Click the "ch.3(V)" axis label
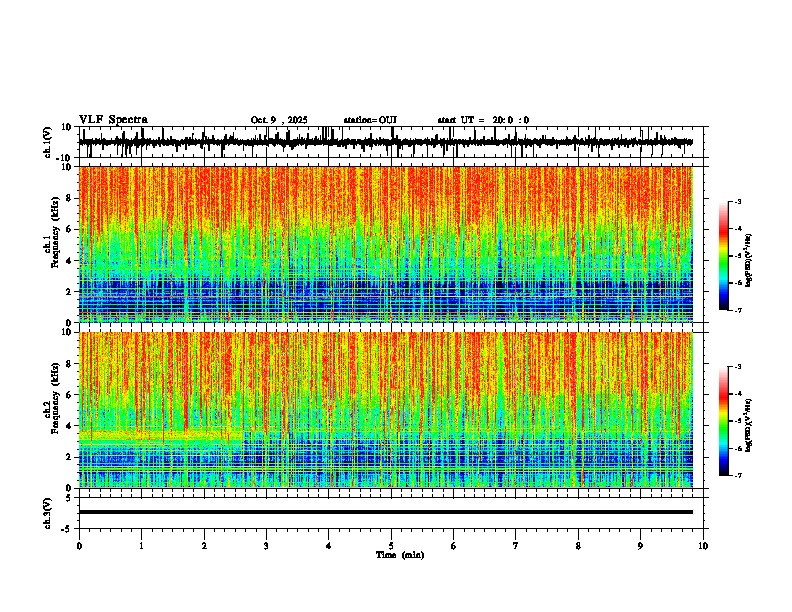792x612 pixels. [x=47, y=513]
